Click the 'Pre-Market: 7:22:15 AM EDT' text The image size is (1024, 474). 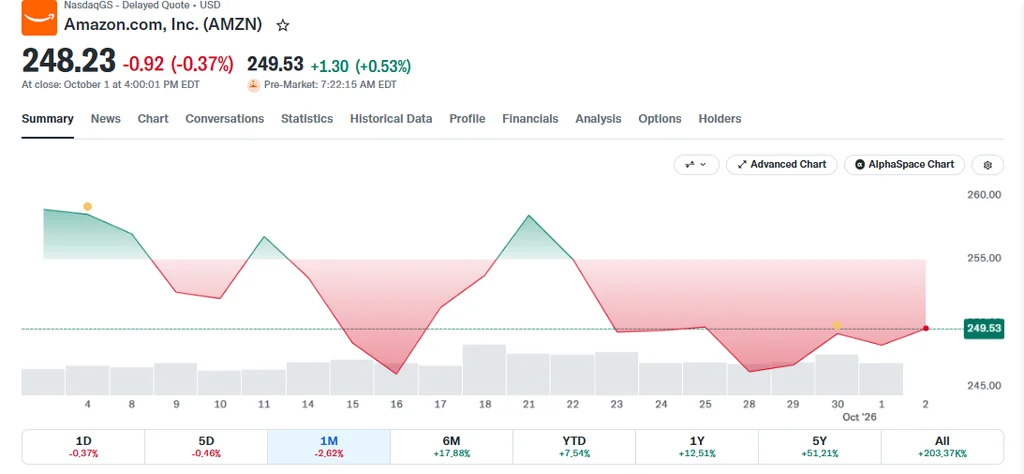click(330, 85)
